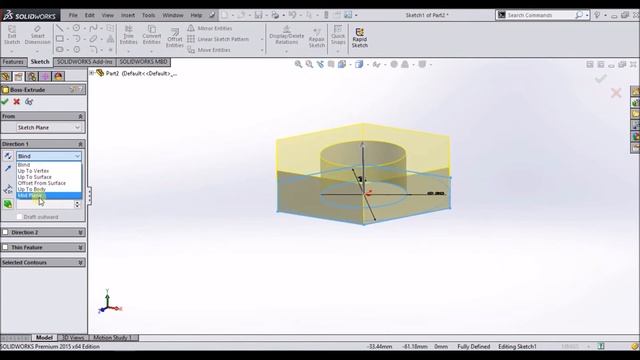Select Offset From Surface option
Screen dimensions: 640x360
point(42,183)
